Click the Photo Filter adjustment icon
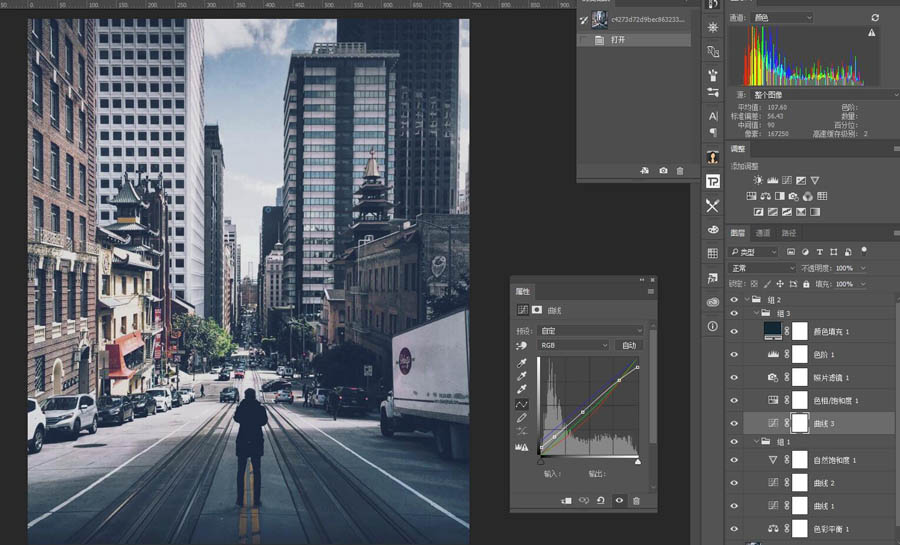This screenshot has height=545, width=900. 793,196
